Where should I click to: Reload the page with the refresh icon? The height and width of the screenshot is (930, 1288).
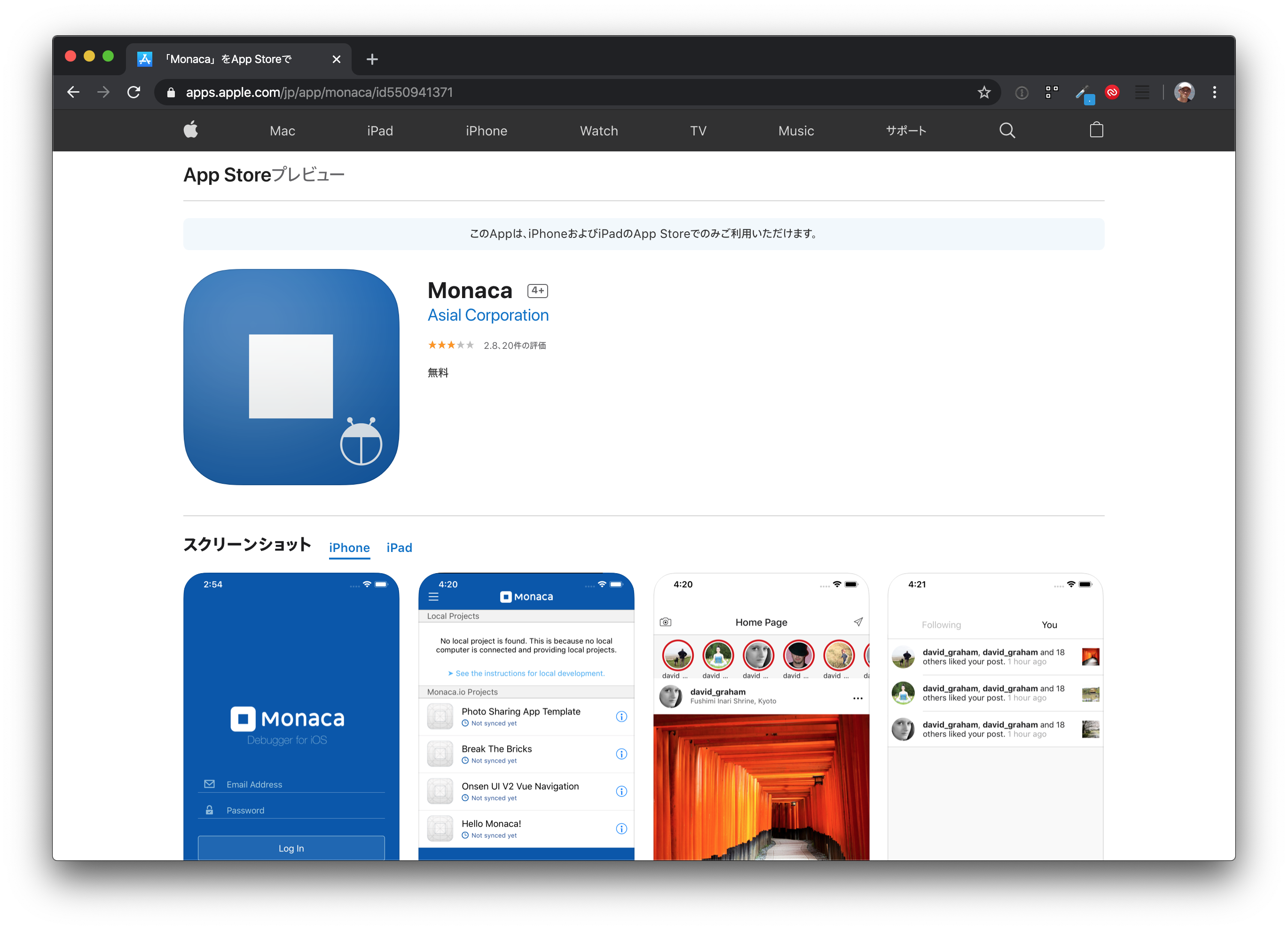click(x=134, y=92)
